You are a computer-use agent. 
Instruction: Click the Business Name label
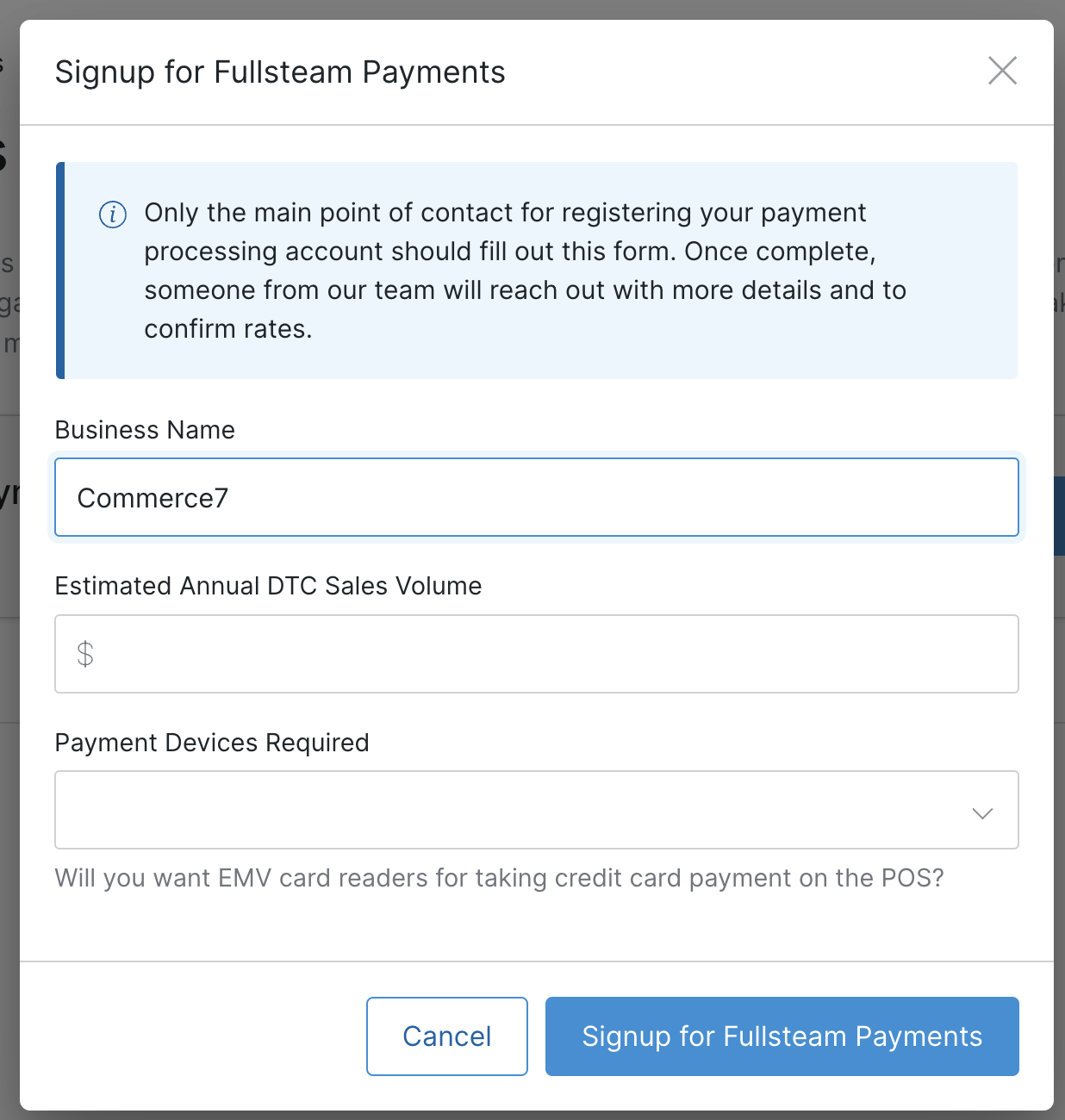coord(144,430)
